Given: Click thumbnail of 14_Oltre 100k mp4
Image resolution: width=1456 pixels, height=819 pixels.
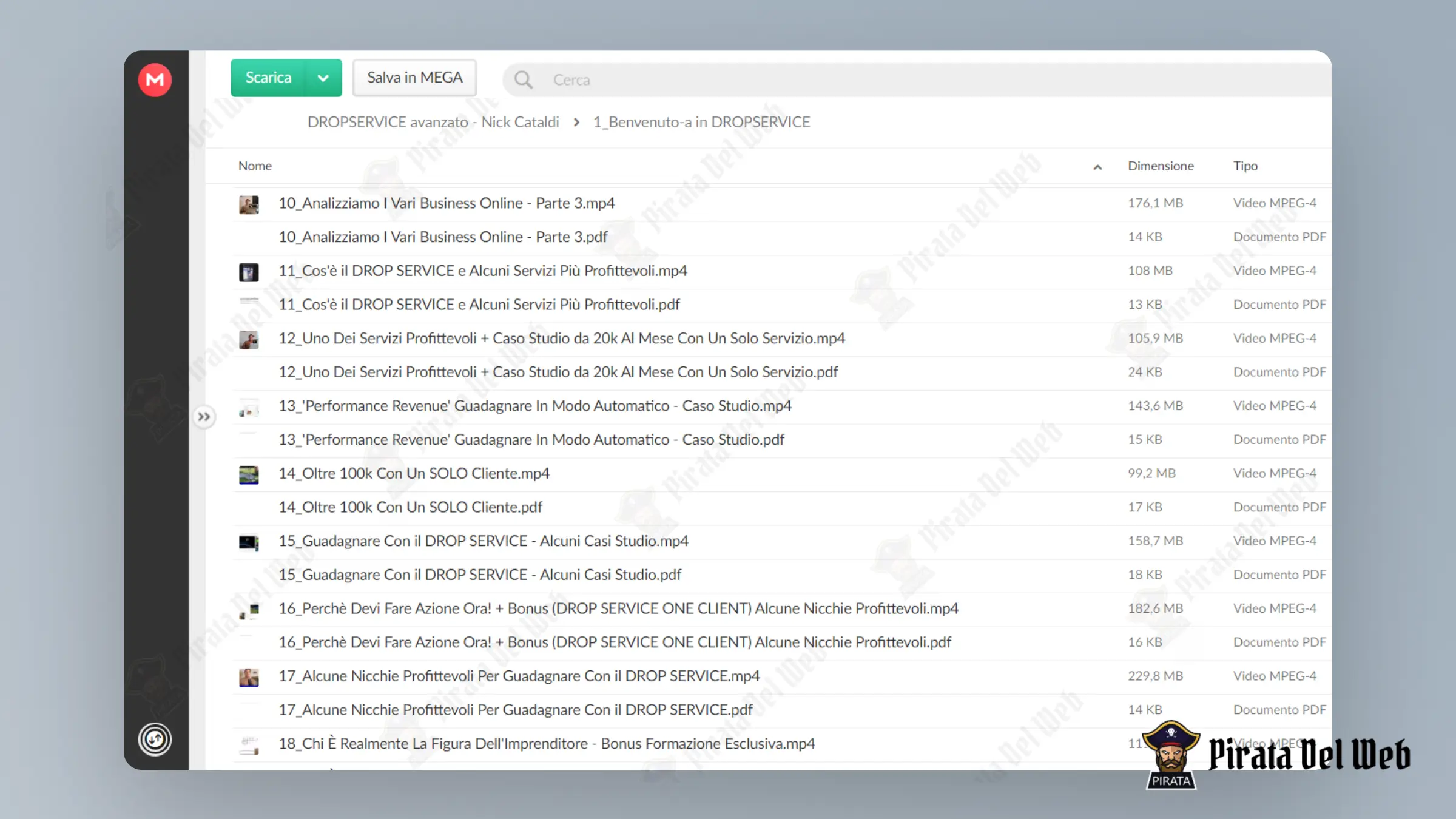Looking at the screenshot, I should pyautogui.click(x=249, y=474).
